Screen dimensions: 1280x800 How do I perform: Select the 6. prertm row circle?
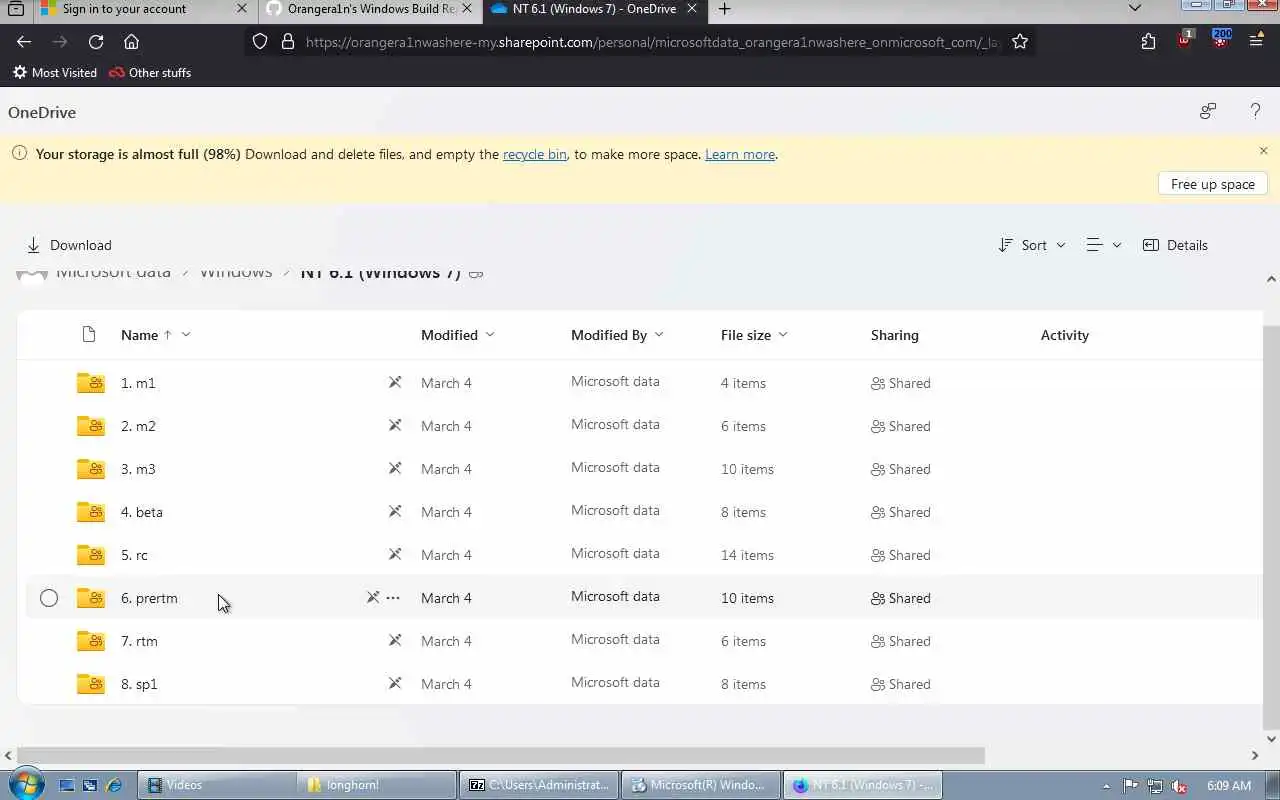tap(49, 598)
